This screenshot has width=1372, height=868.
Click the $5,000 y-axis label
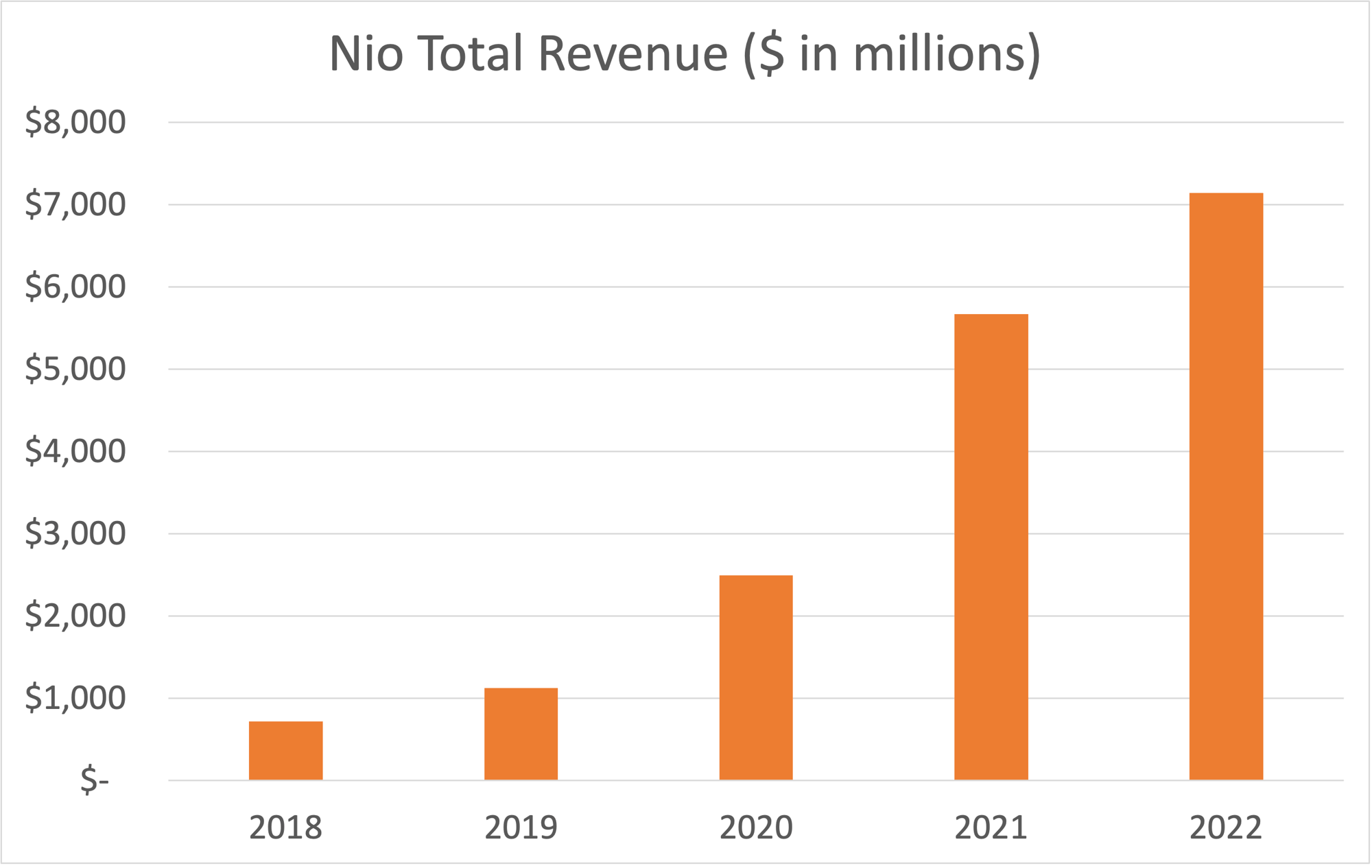pyautogui.click(x=75, y=370)
